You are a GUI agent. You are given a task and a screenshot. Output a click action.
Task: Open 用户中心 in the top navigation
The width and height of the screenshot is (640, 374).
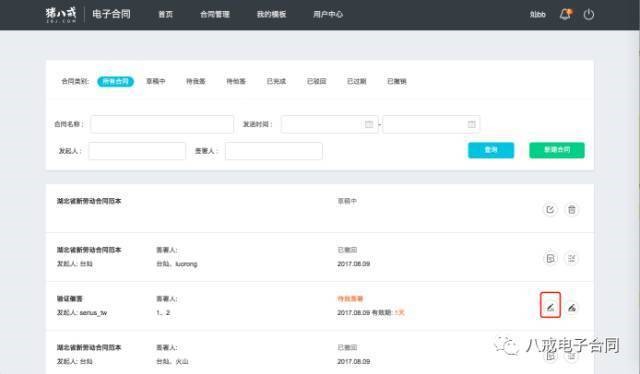pyautogui.click(x=328, y=14)
